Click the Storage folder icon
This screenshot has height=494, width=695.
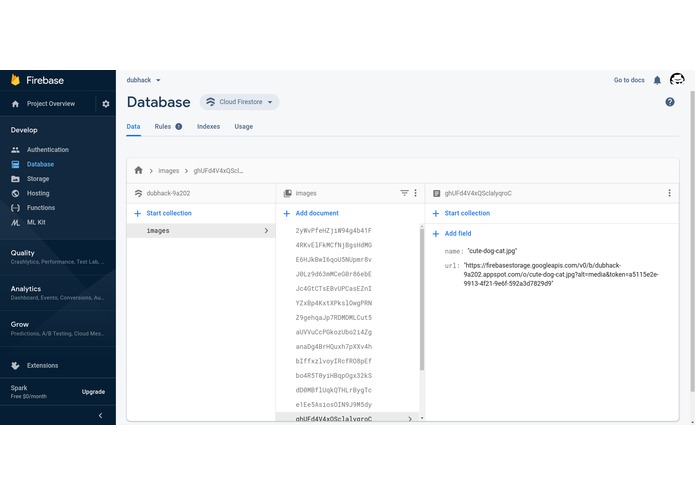pos(16,179)
